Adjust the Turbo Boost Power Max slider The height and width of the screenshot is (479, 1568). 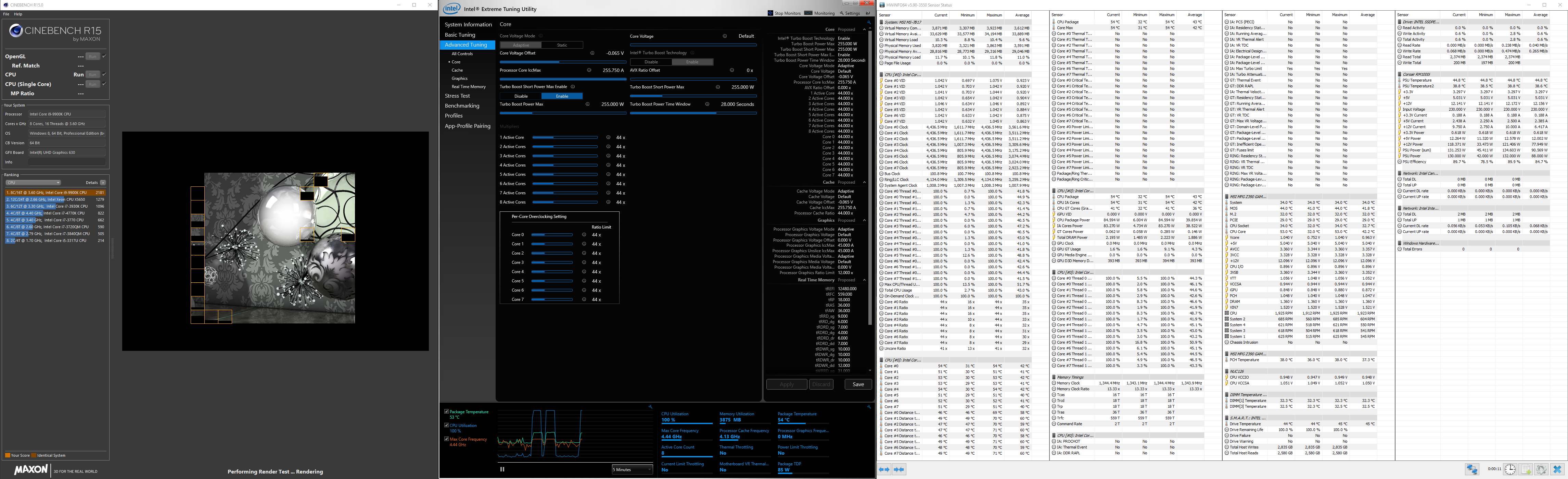tap(563, 113)
